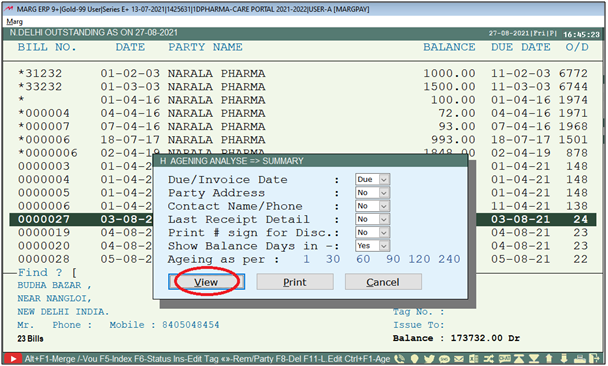Click ageing value 60
The height and width of the screenshot is (366, 608).
[x=363, y=259]
